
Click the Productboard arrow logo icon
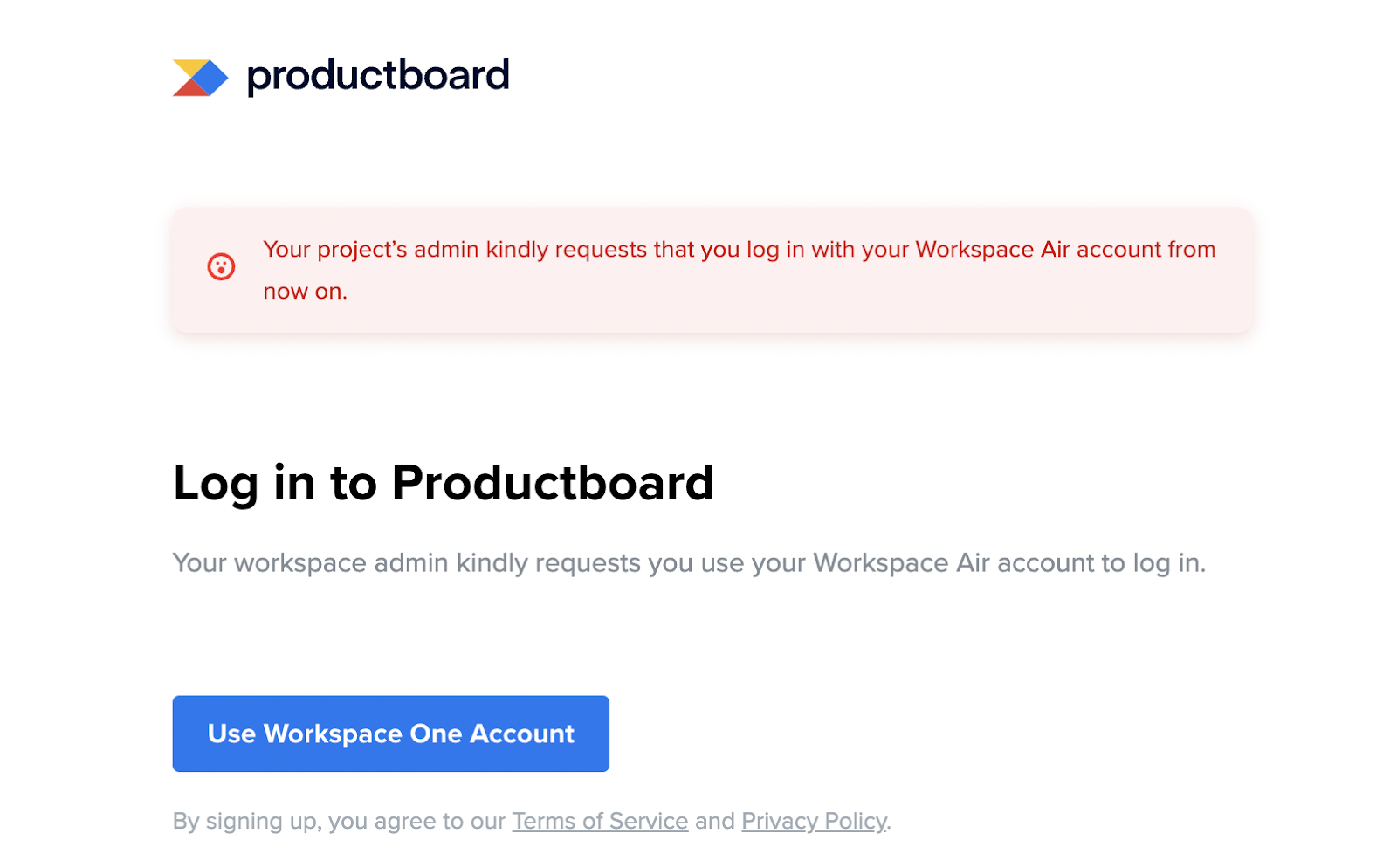(200, 77)
